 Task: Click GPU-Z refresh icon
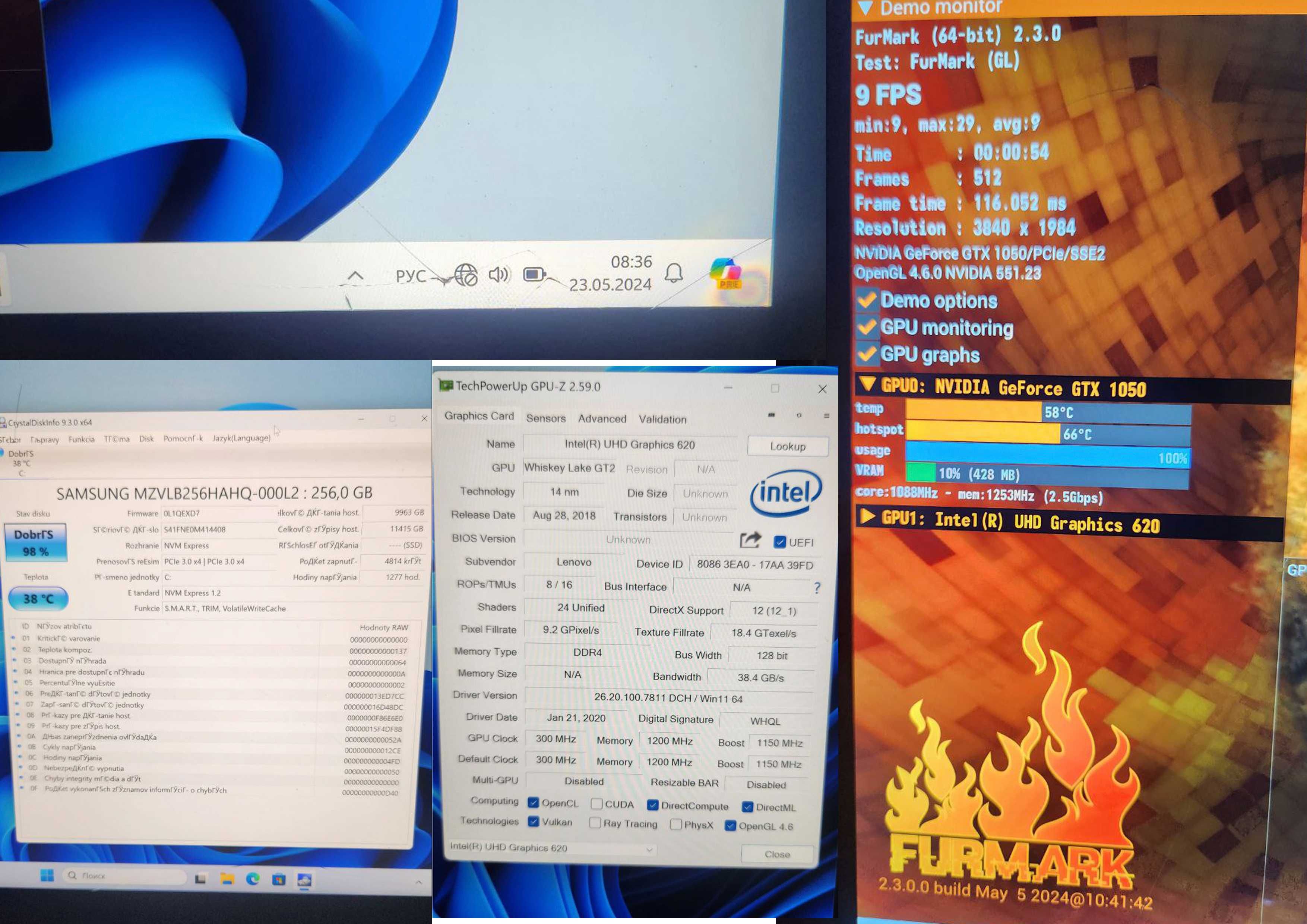(x=799, y=415)
